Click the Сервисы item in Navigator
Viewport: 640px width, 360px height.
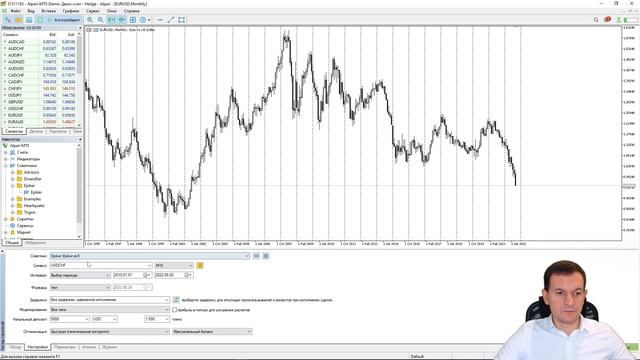click(x=25, y=226)
